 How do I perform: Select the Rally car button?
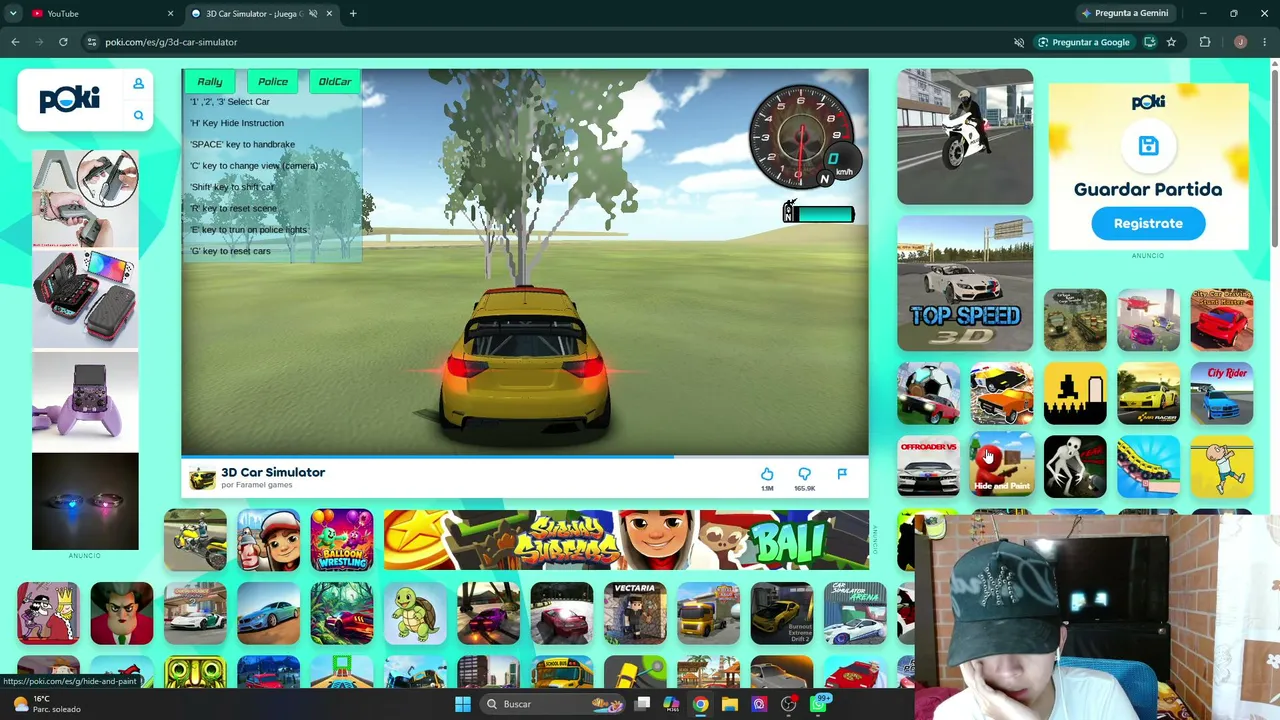210,81
